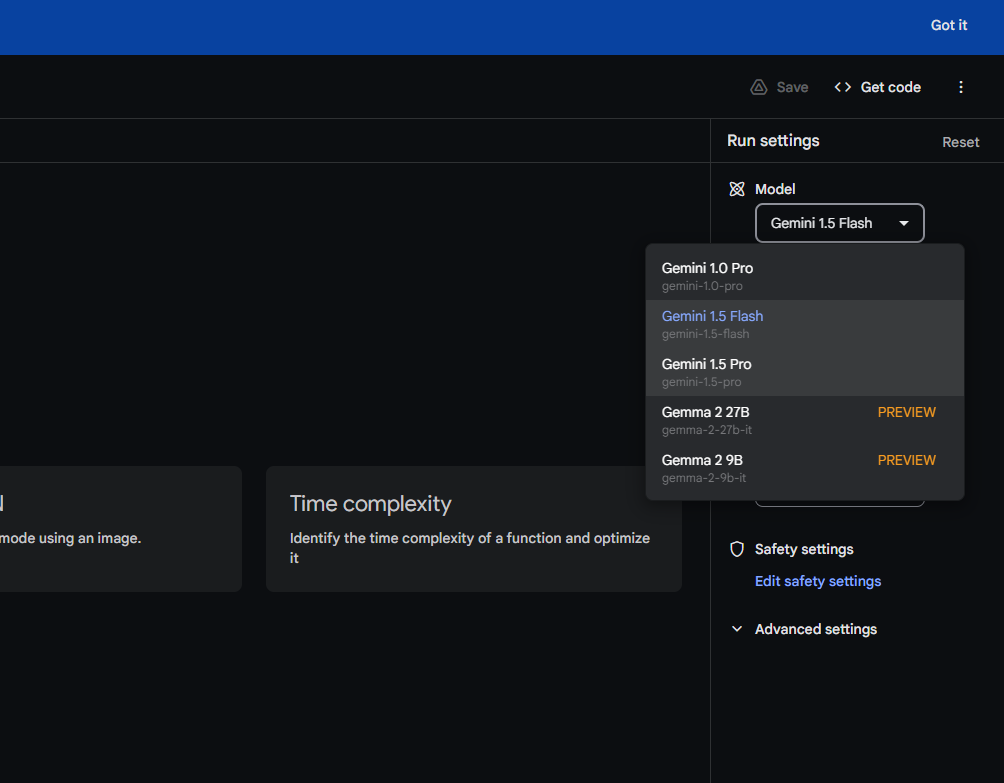Click the Model atom icon
Viewport: 1004px width, 783px height.
tap(737, 189)
